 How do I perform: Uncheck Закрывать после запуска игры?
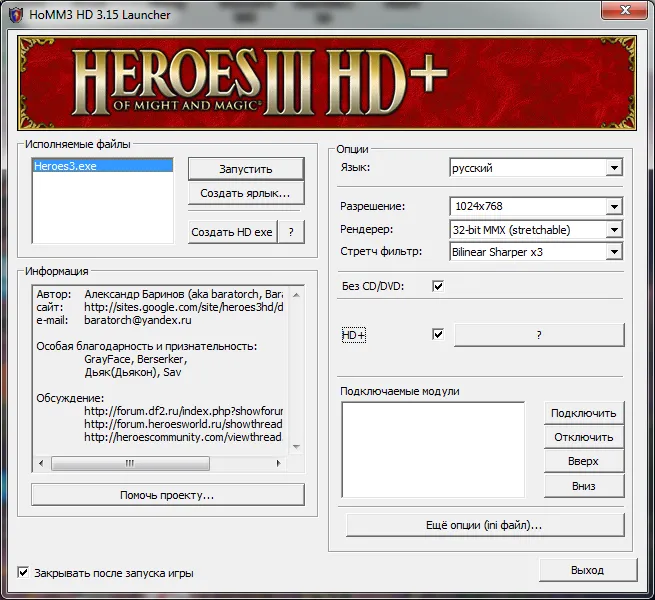(x=24, y=573)
